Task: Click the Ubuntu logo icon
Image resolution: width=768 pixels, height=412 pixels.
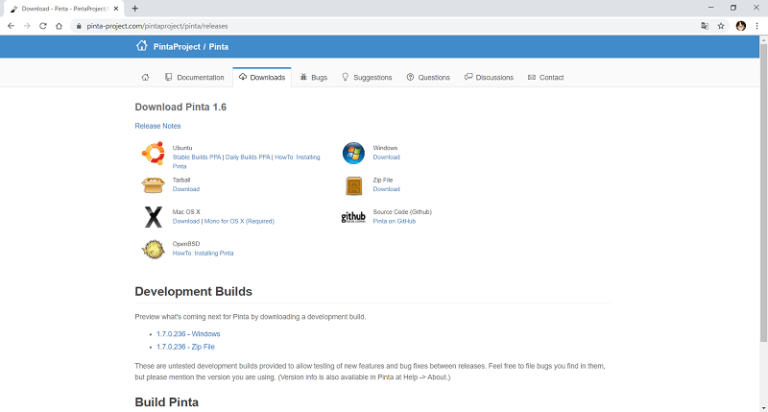Action: point(153,153)
